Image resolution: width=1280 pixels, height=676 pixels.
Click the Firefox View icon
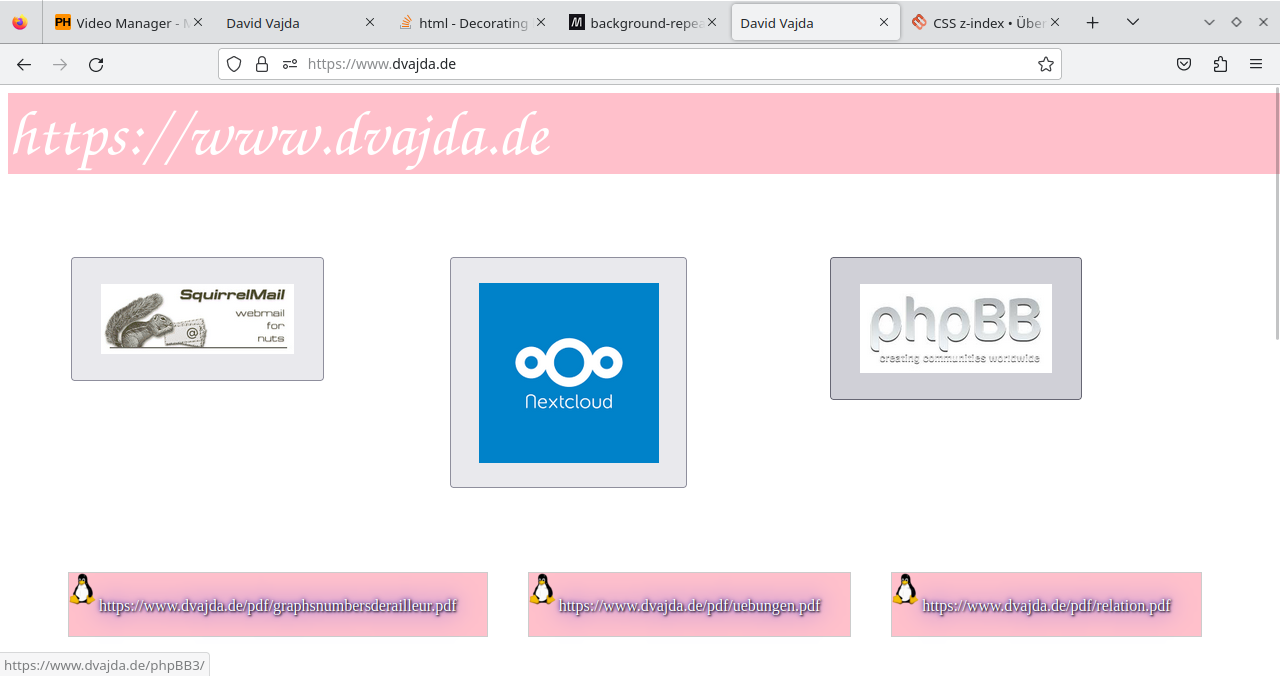tap(20, 22)
